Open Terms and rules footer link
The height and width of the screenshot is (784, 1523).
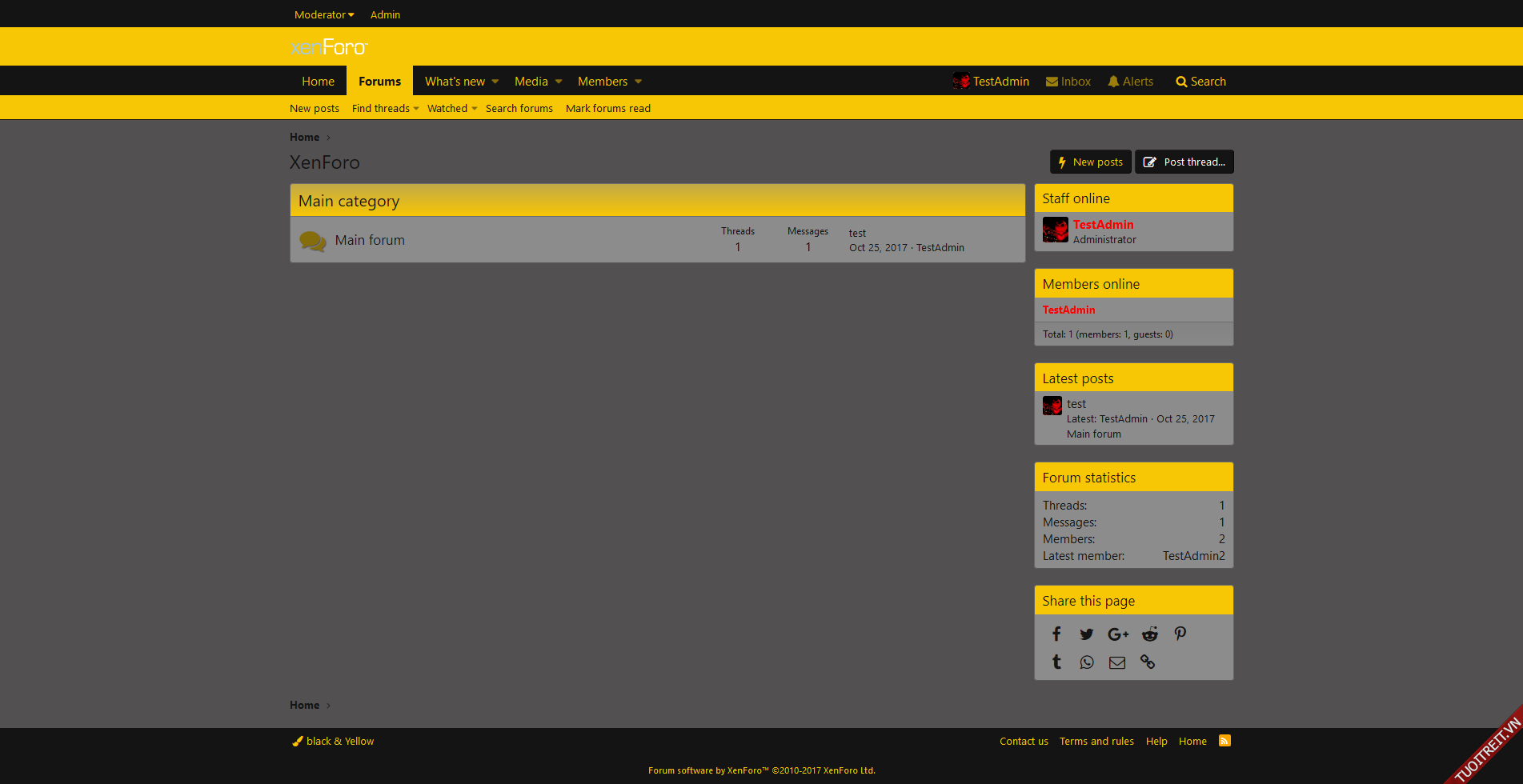click(x=1096, y=742)
